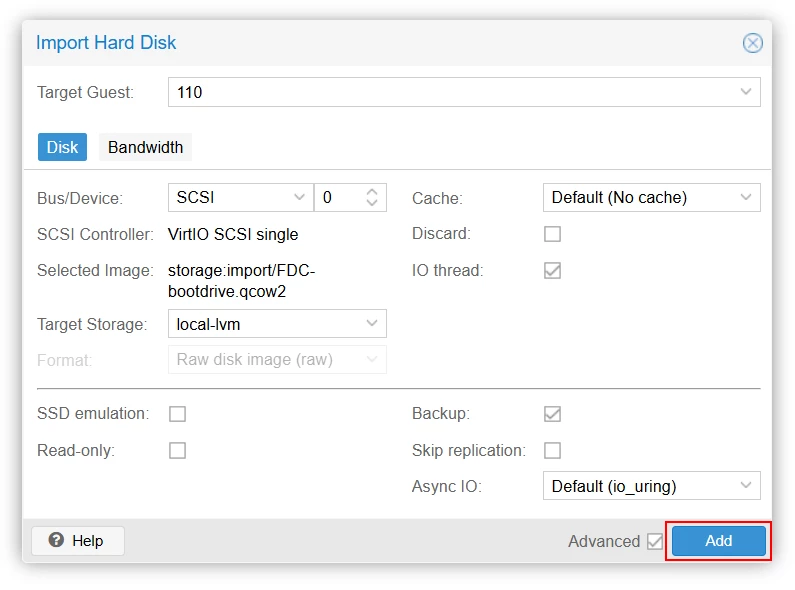Close the Import Hard Disk dialog
795x590 pixels.
click(752, 43)
